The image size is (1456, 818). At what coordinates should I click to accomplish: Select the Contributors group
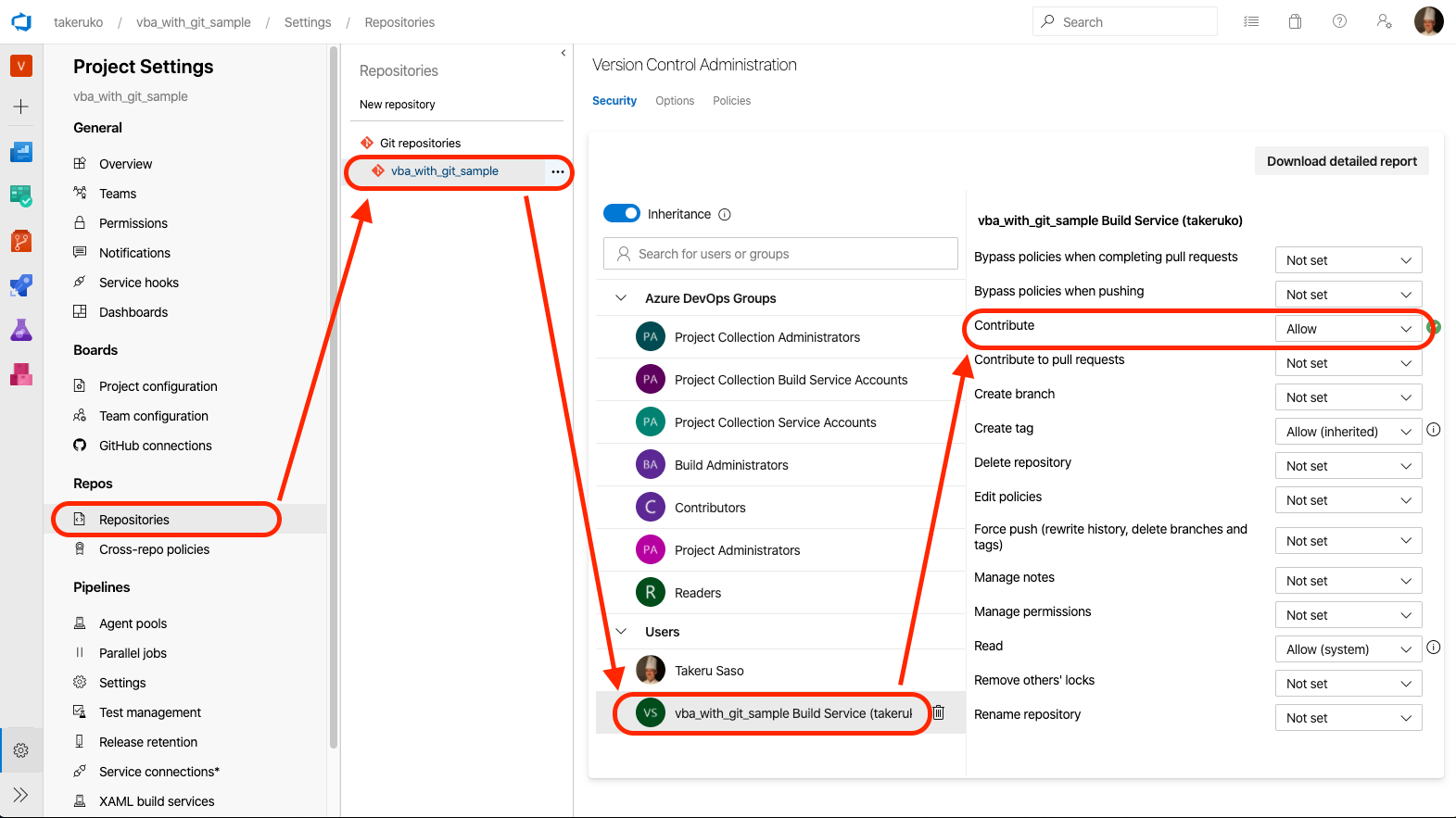click(x=780, y=508)
